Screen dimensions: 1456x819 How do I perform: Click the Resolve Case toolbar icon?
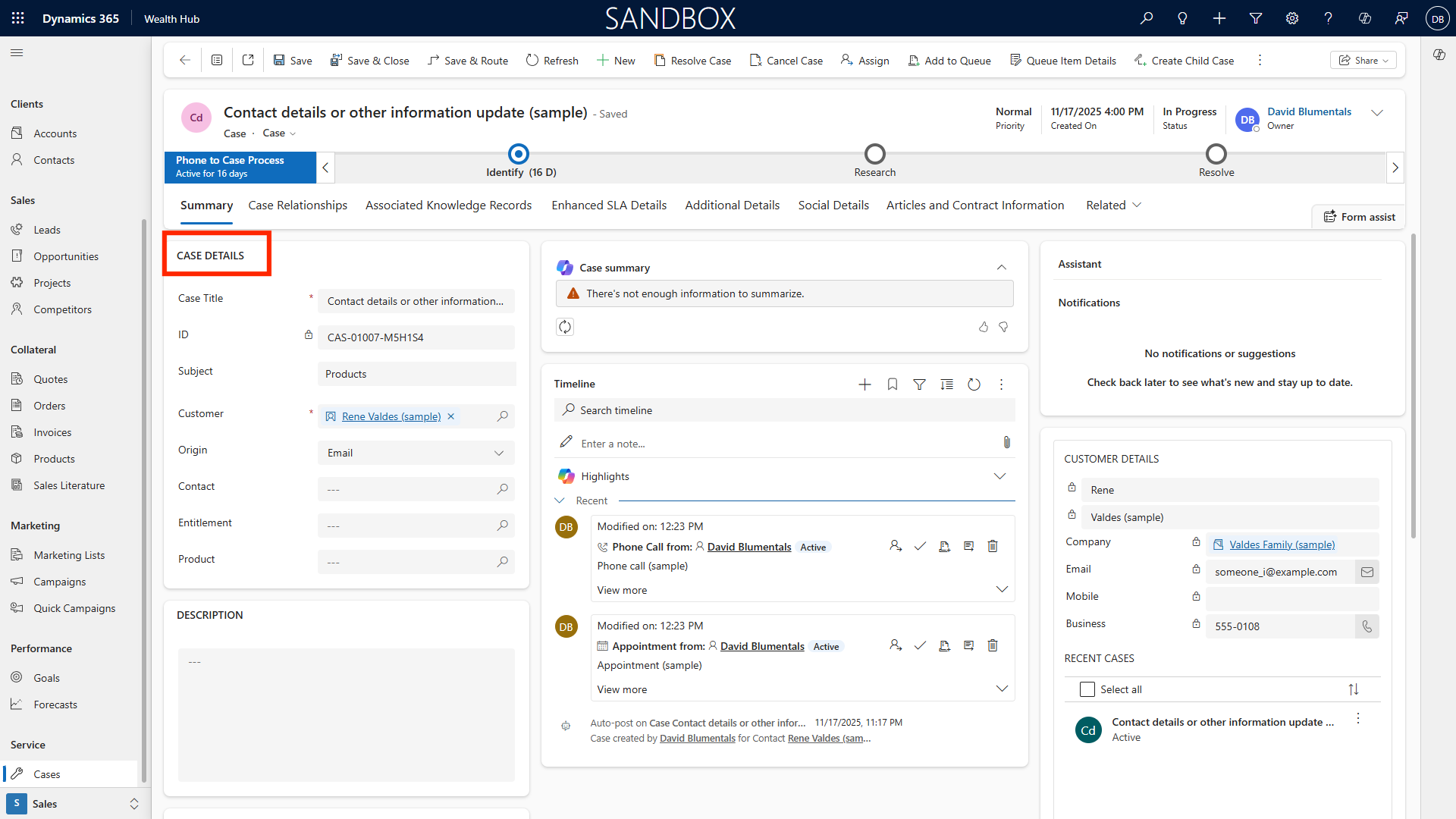tap(660, 61)
